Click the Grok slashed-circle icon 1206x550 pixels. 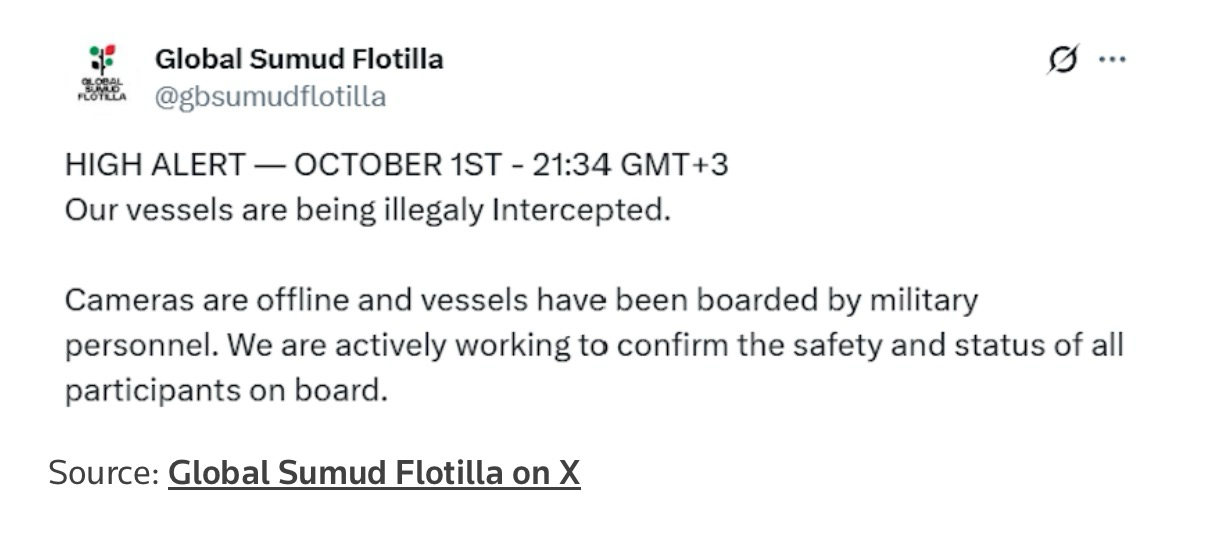(1063, 60)
